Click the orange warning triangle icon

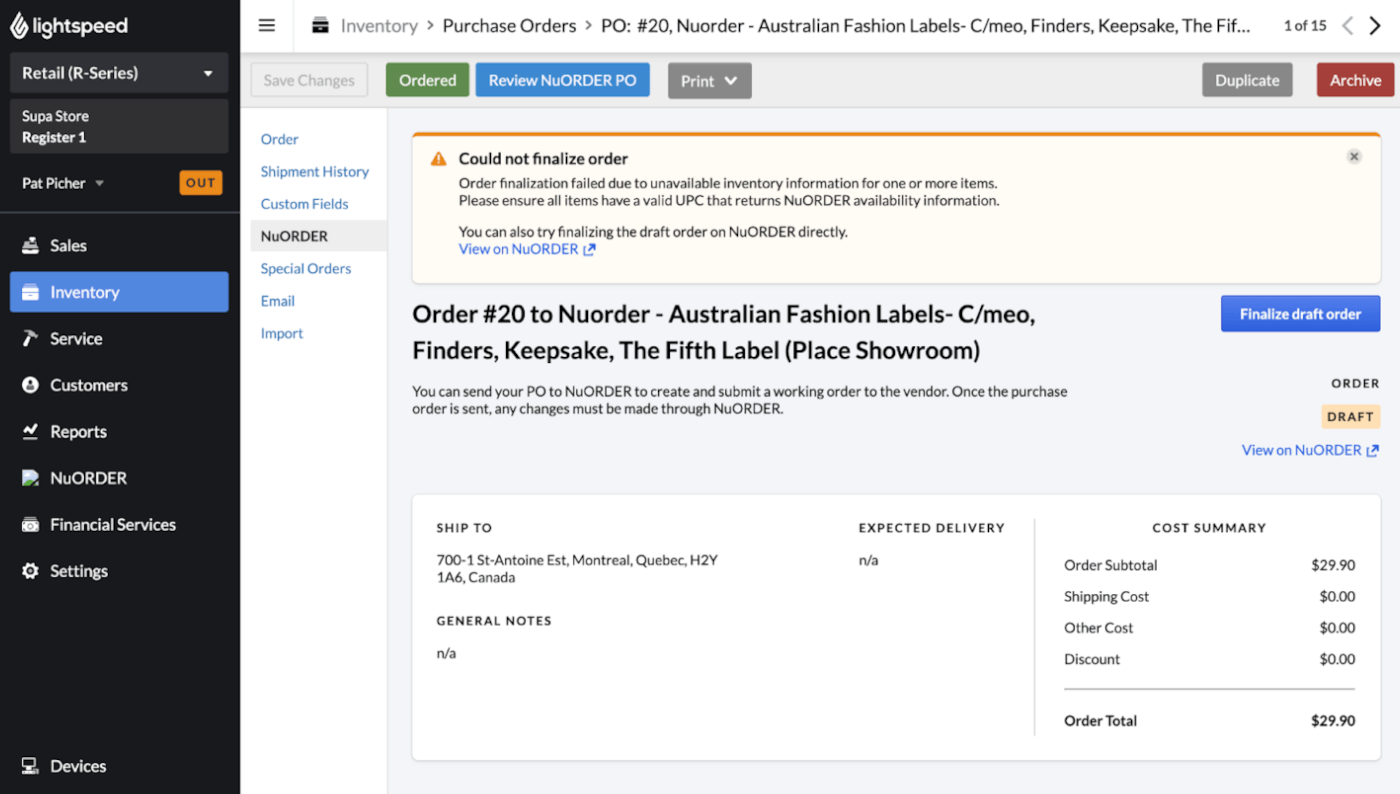click(x=438, y=159)
